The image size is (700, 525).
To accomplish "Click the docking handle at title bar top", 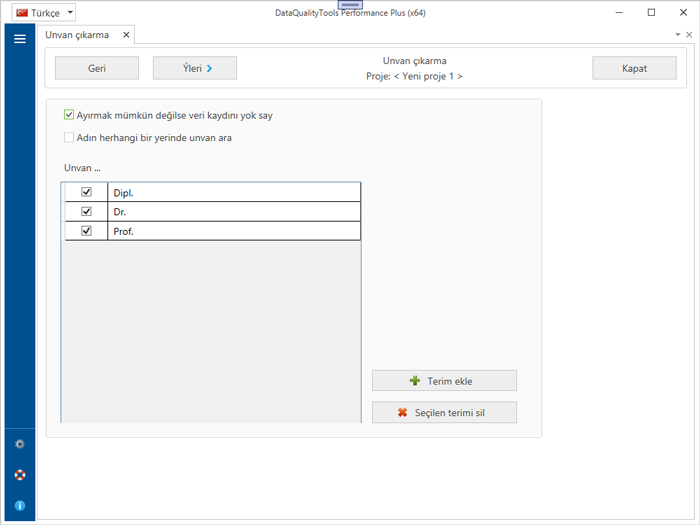I will (x=350, y=4).
